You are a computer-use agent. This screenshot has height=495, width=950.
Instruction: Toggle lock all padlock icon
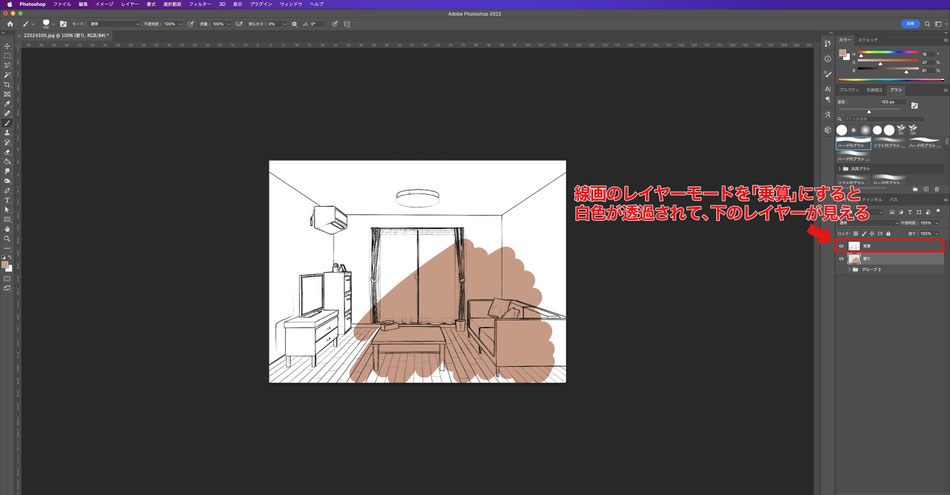point(888,234)
